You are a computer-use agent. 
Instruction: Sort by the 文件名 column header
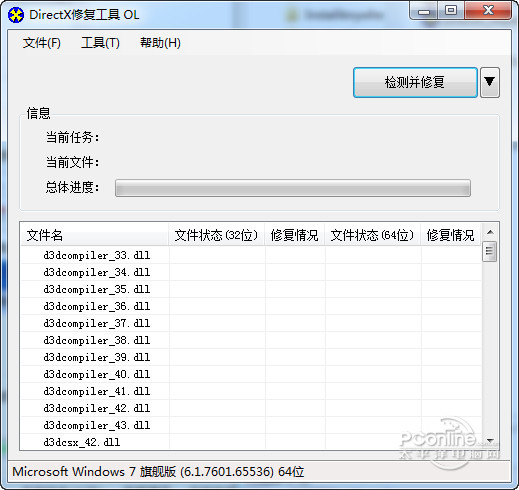(x=94, y=235)
